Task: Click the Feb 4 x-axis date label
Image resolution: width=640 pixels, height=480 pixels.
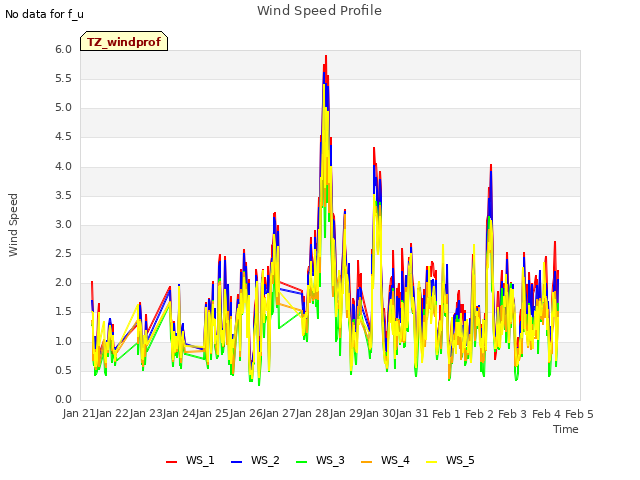Action: click(546, 414)
